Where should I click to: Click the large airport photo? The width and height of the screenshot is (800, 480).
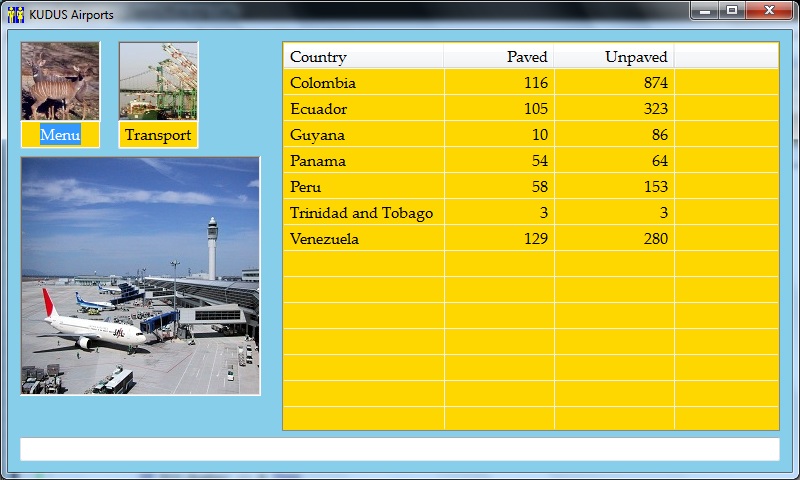tap(140, 276)
